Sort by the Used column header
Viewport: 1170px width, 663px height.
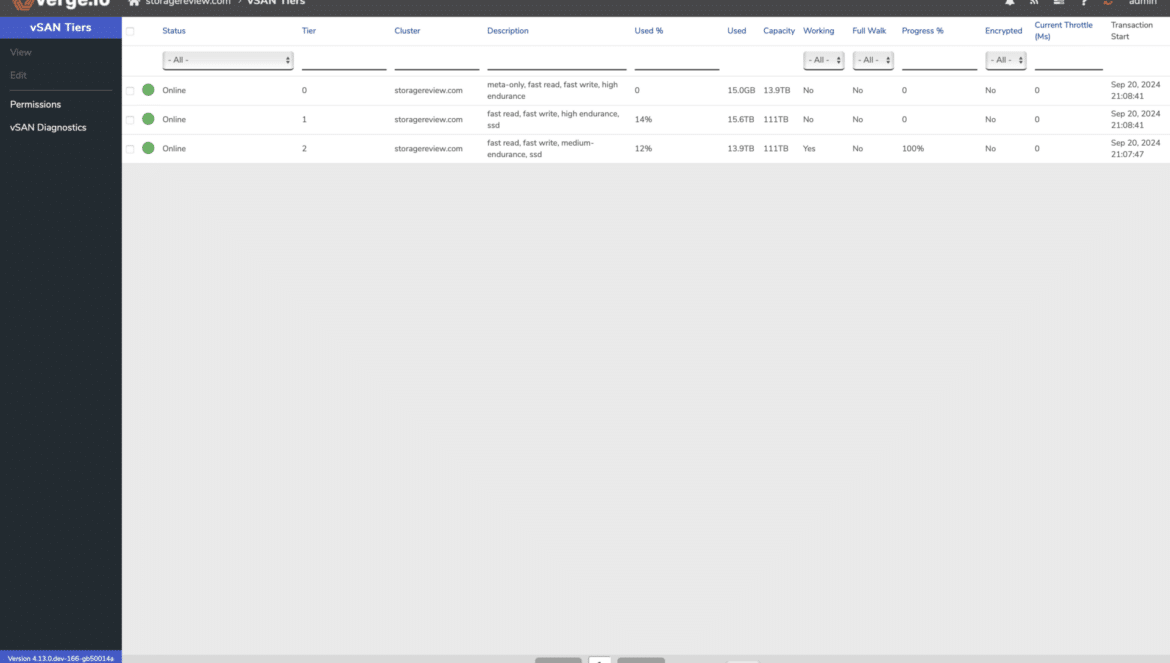[736, 31]
